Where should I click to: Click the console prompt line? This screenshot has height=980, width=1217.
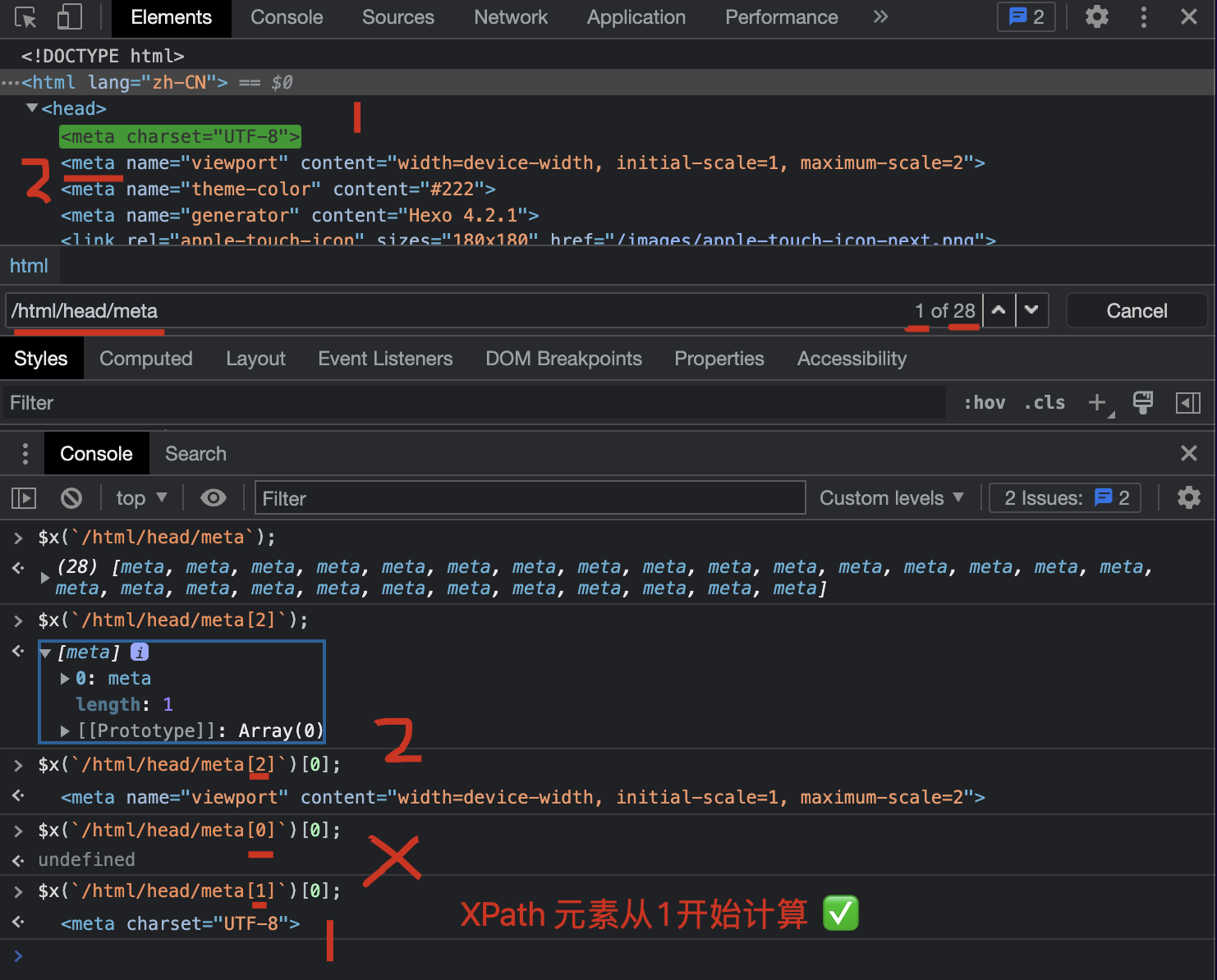608,955
